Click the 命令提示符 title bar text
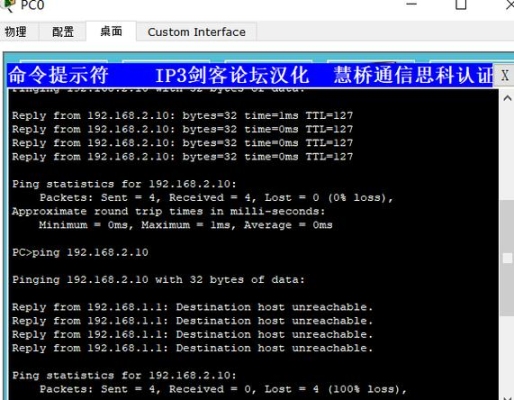 [x=58, y=75]
